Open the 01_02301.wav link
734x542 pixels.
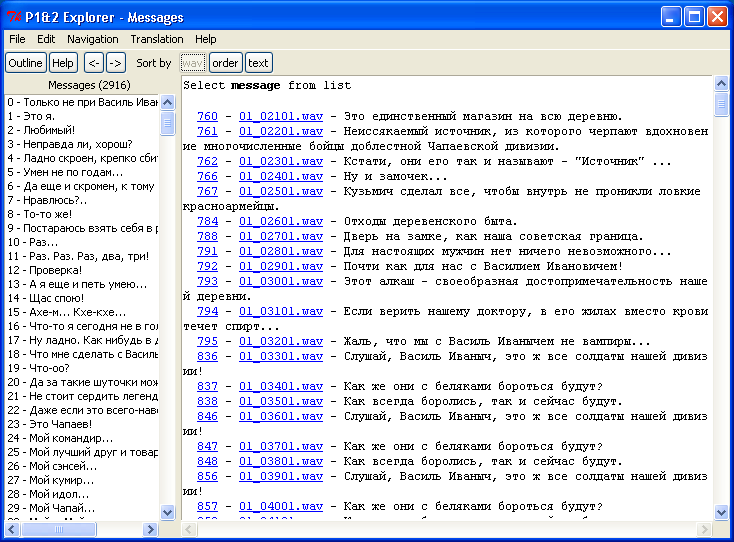click(x=281, y=161)
